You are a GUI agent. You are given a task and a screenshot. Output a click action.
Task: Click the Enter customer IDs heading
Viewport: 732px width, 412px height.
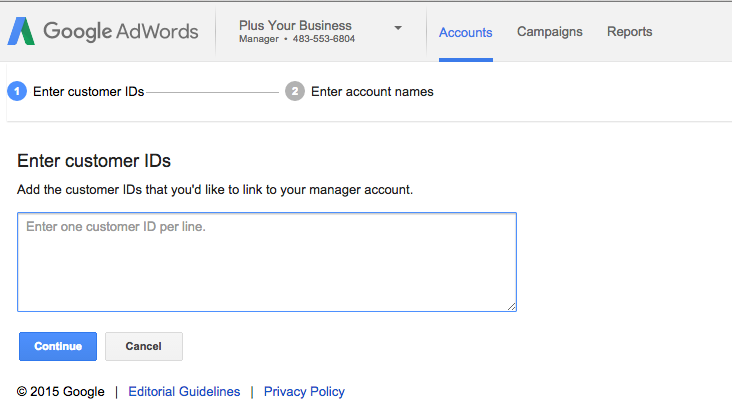(94, 161)
